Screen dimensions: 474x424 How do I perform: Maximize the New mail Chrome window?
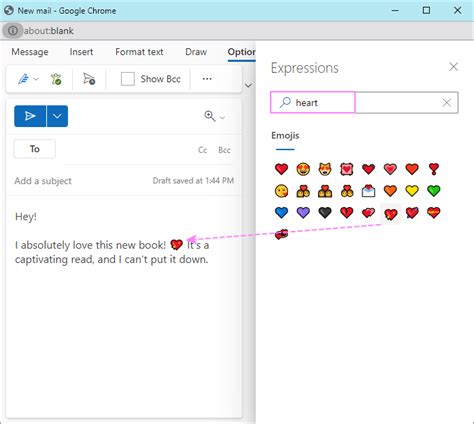(426, 11)
